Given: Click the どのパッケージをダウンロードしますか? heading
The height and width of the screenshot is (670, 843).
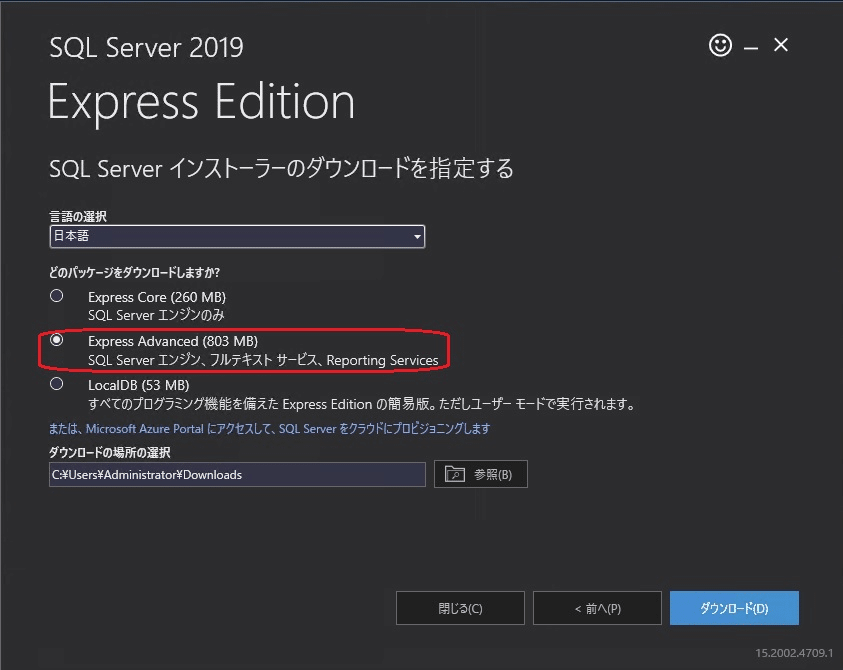Looking at the screenshot, I should point(134,273).
